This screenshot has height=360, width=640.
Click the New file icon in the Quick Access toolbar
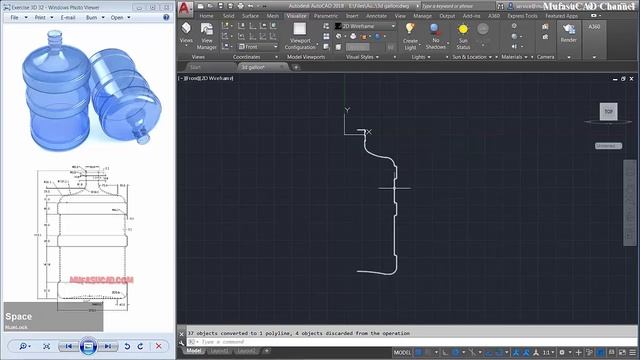pos(200,6)
